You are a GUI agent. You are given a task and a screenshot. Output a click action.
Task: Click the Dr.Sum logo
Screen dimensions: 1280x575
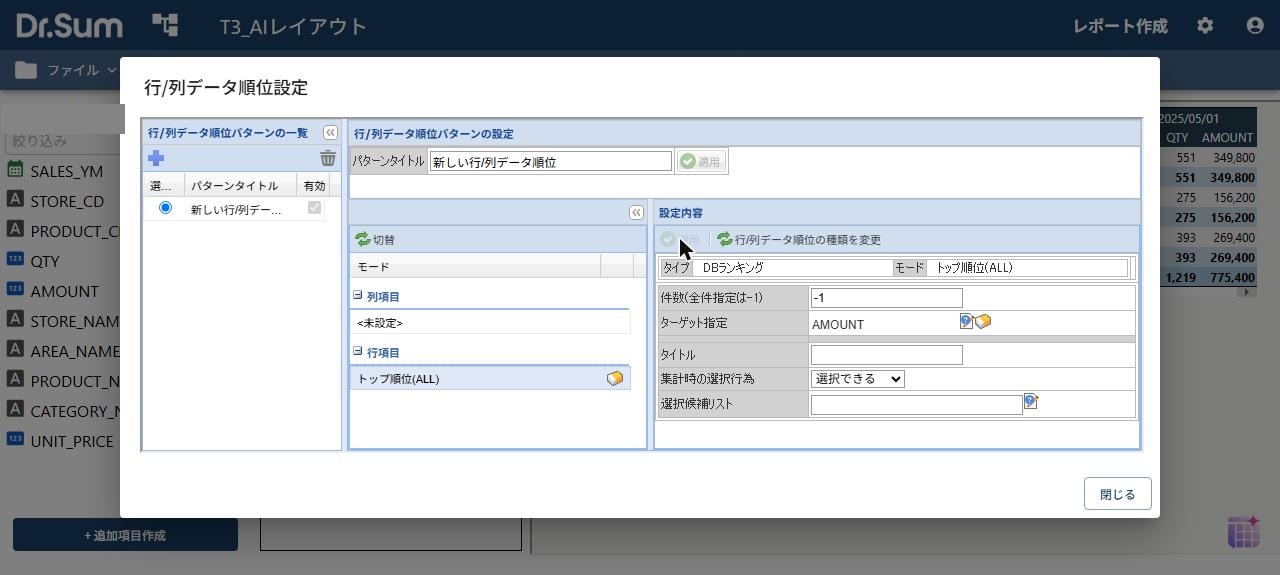pyautogui.click(x=69, y=26)
